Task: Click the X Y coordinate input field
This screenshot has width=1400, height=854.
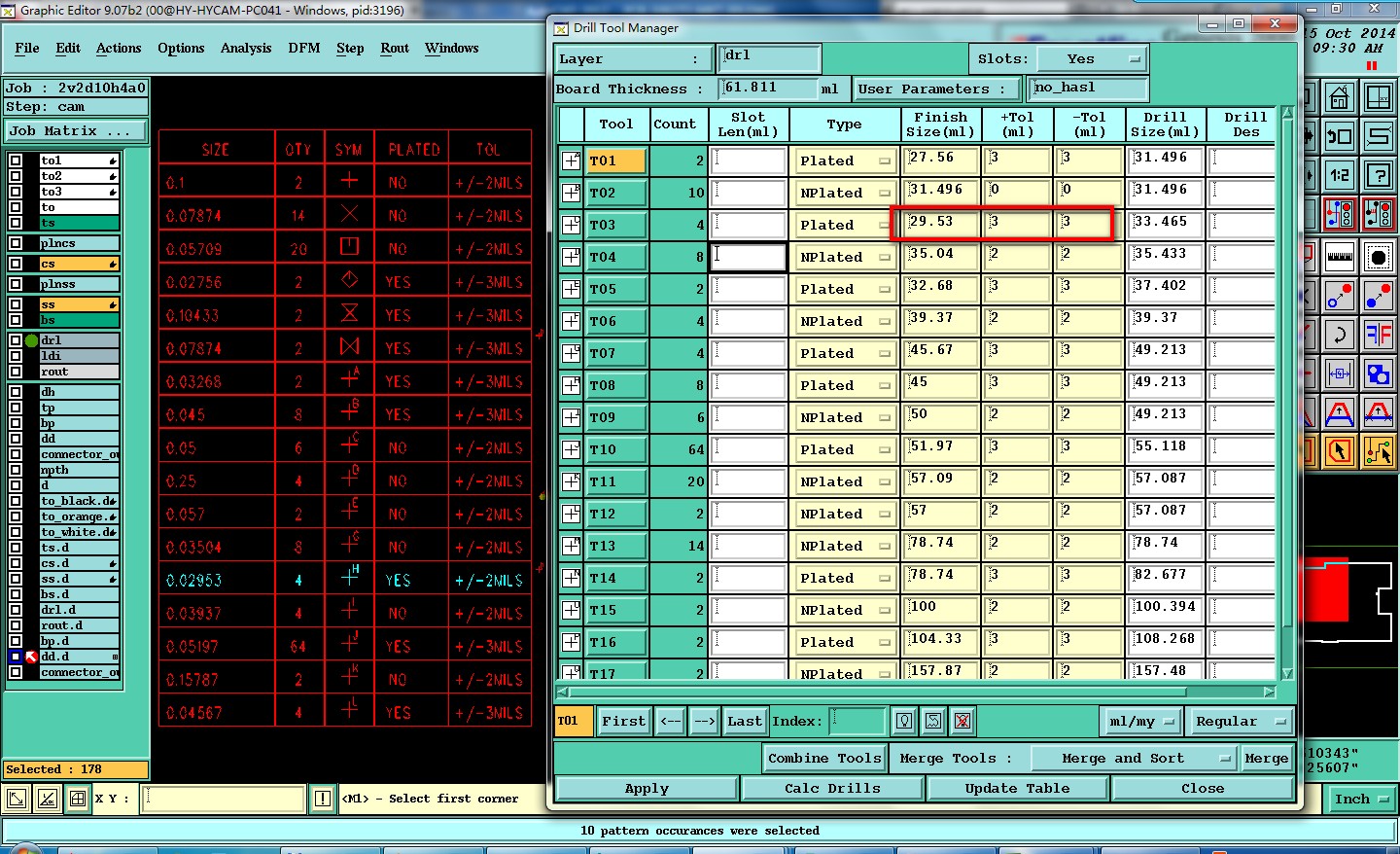Action: tap(224, 799)
